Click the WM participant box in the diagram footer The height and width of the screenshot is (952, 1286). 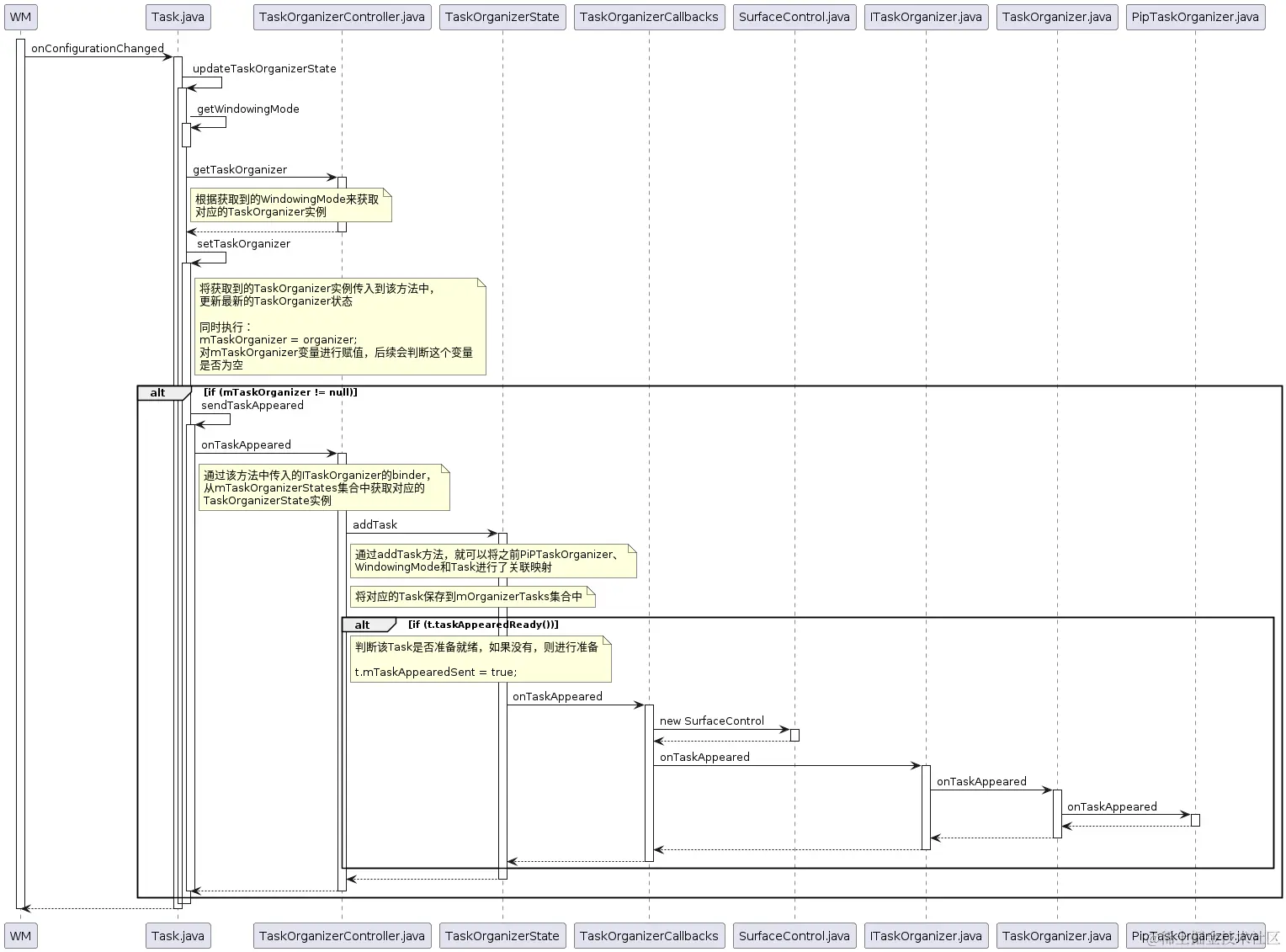(x=20, y=935)
